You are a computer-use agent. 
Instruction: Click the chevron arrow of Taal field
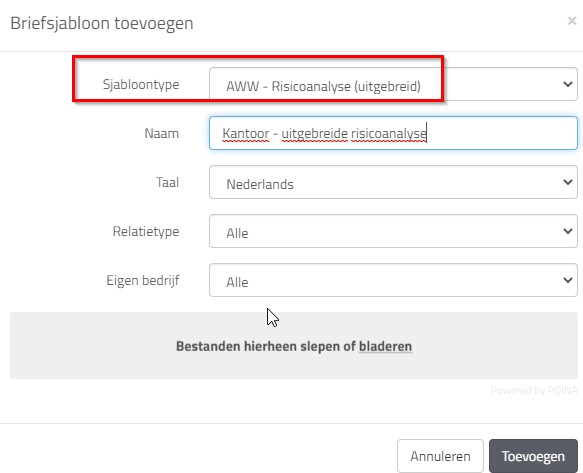[567, 182]
